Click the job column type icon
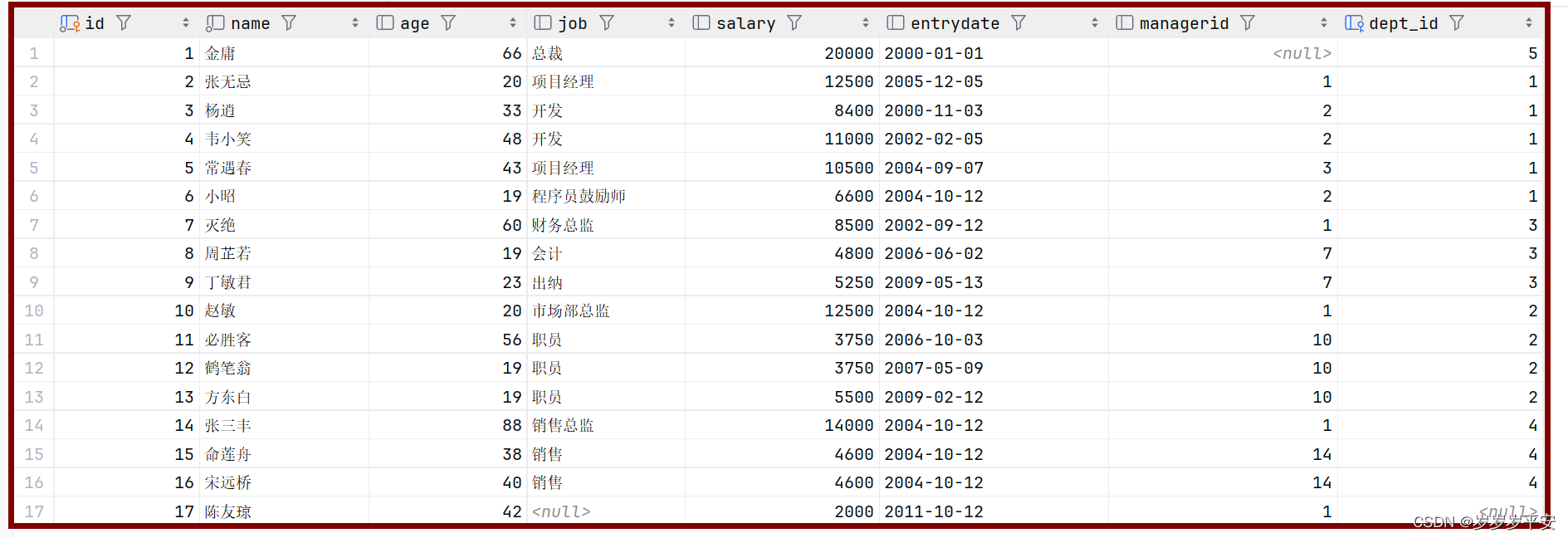 click(543, 23)
